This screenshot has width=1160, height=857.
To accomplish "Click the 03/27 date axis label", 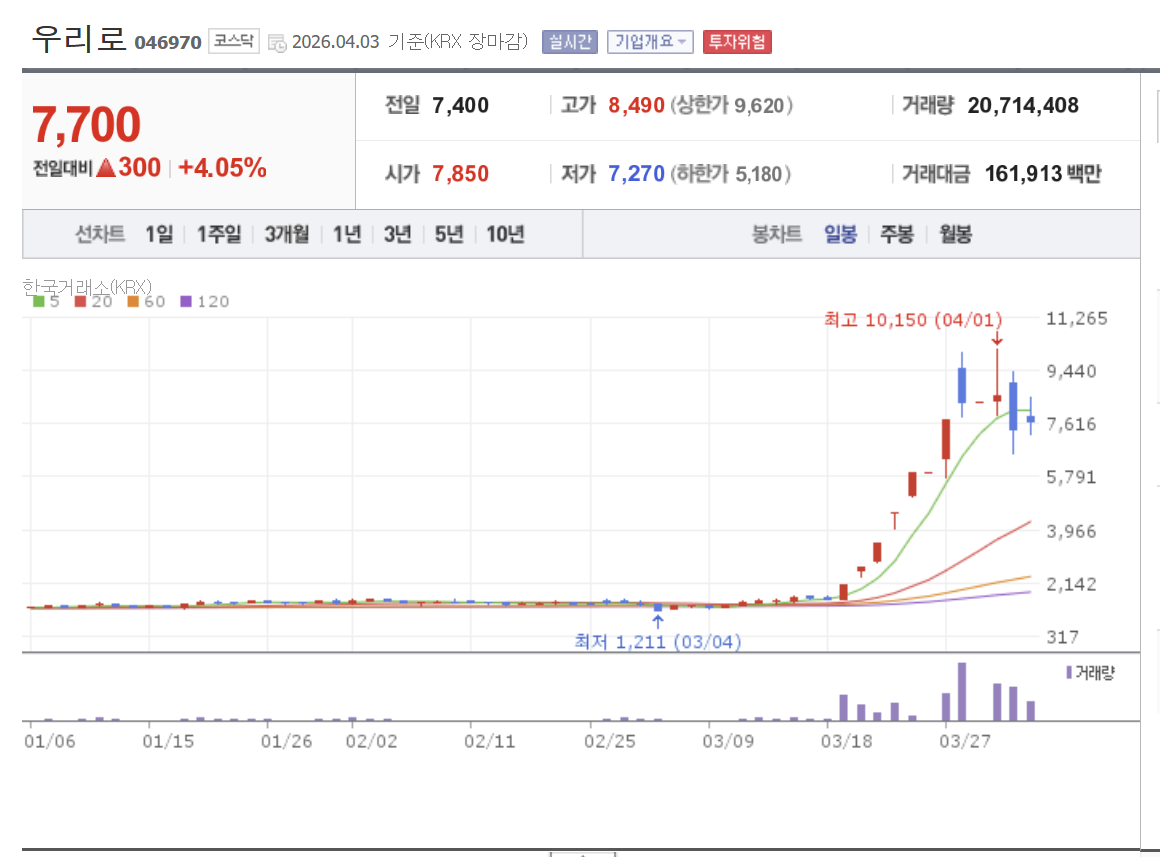I will (965, 742).
